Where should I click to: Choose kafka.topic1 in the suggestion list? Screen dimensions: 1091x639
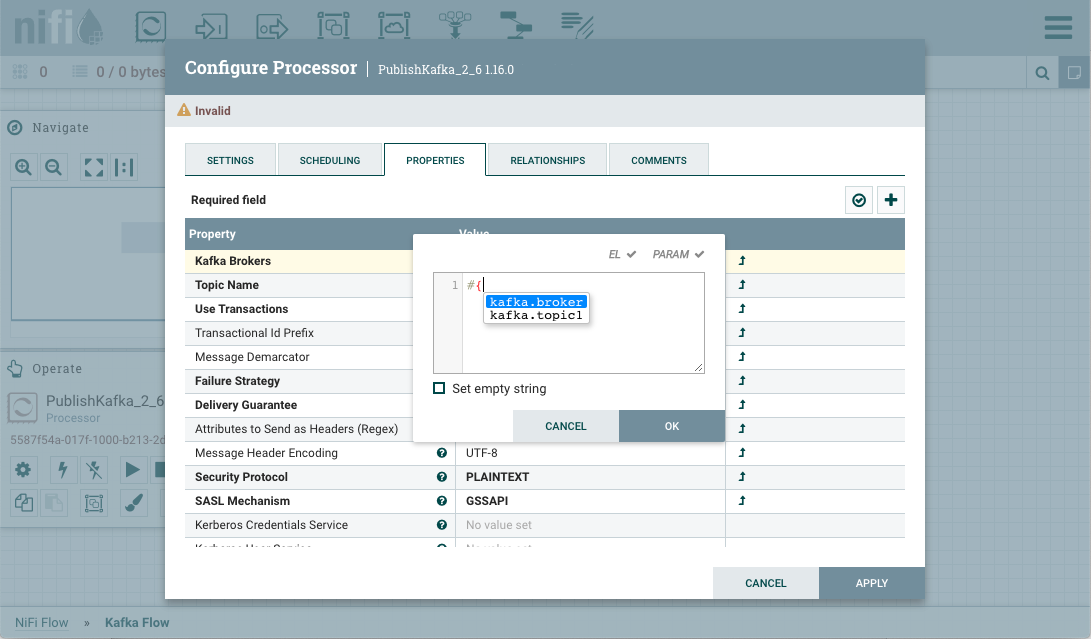click(535, 316)
